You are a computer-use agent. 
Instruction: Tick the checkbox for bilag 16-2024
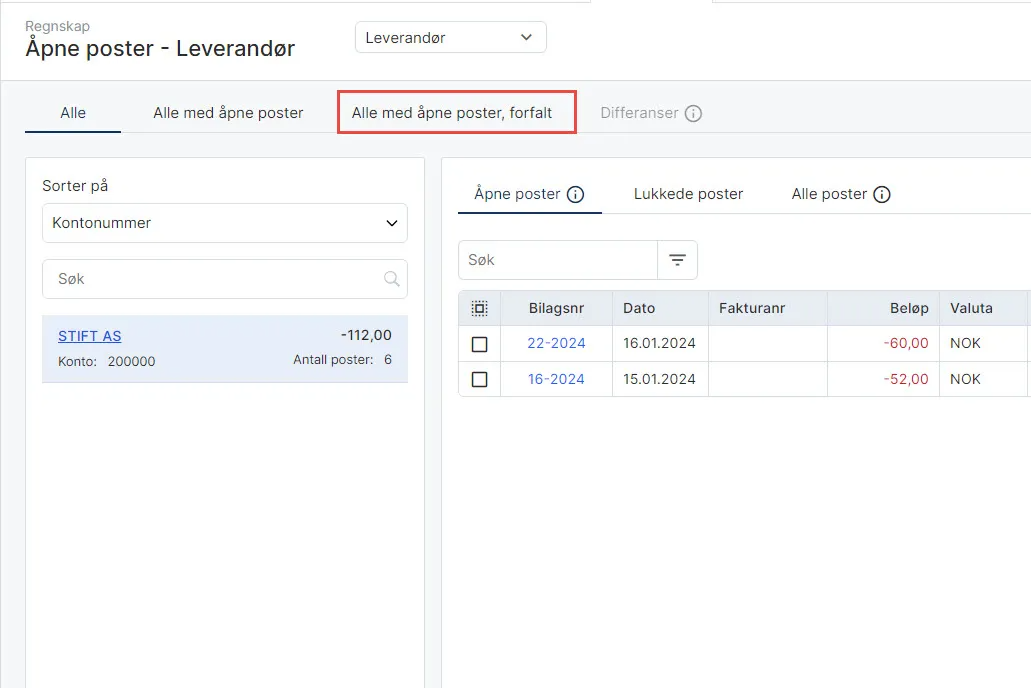[x=479, y=380]
